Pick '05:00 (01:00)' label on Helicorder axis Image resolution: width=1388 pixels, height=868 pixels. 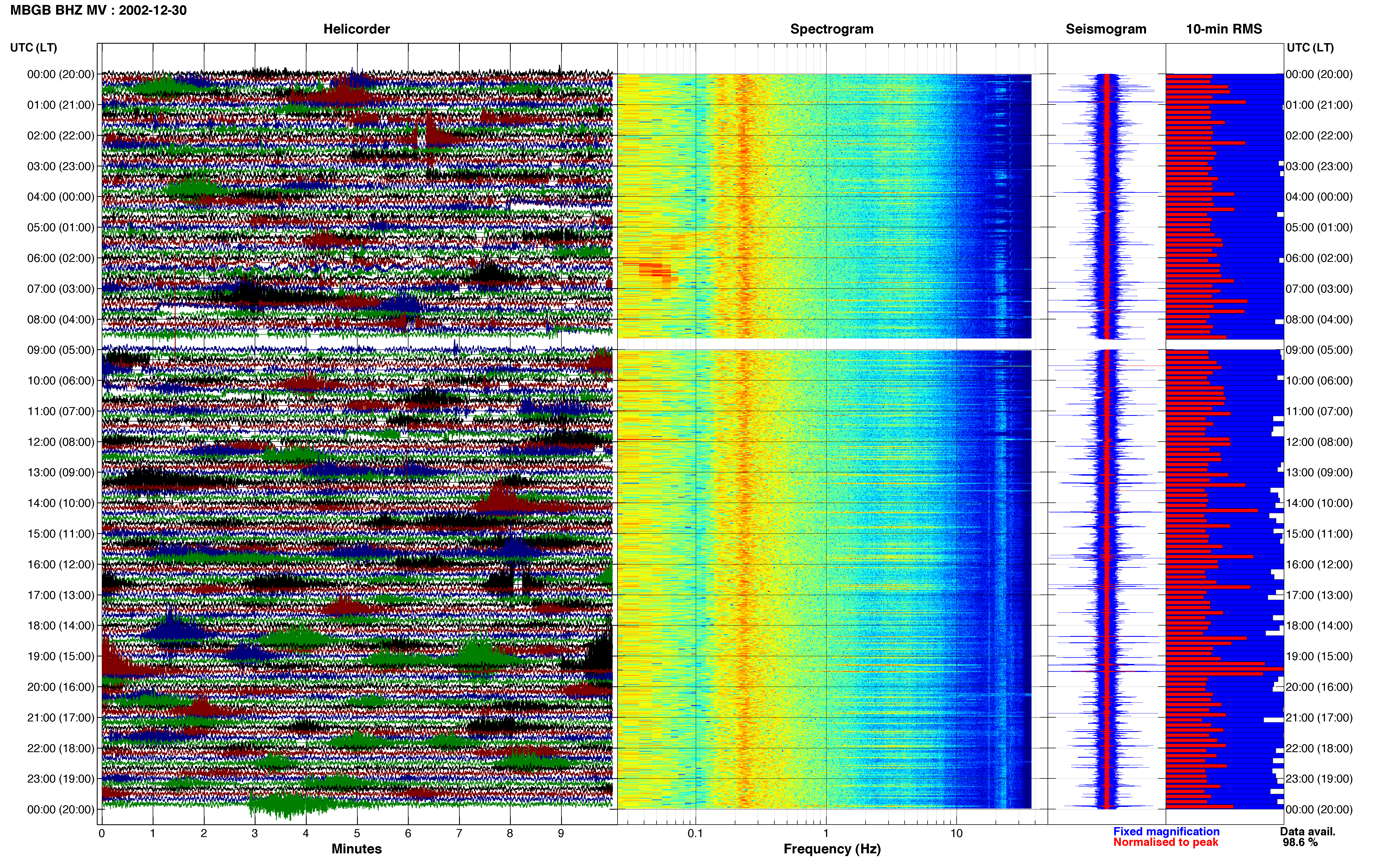(x=61, y=227)
